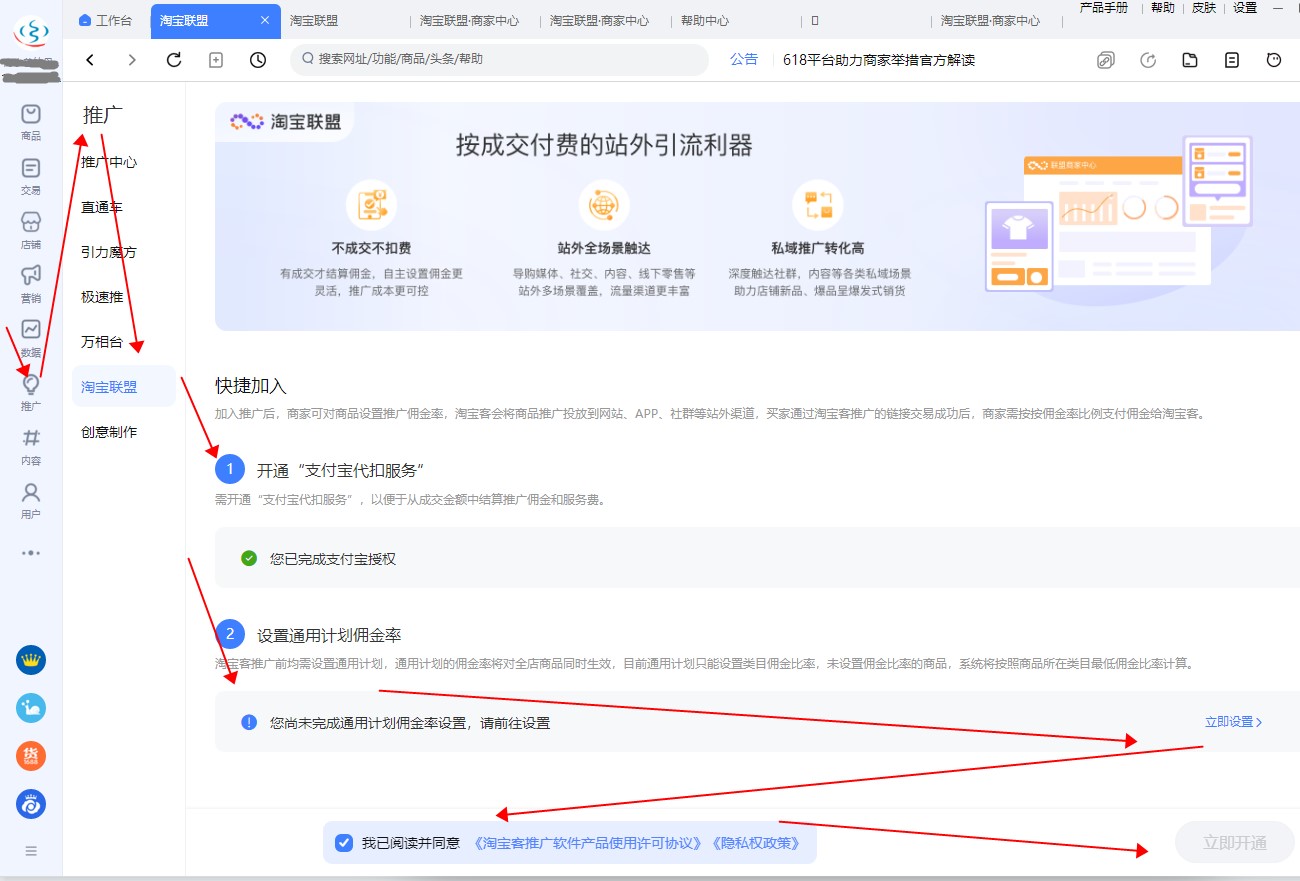
Task: Launch the blue swirl app icon
Action: coord(31,804)
